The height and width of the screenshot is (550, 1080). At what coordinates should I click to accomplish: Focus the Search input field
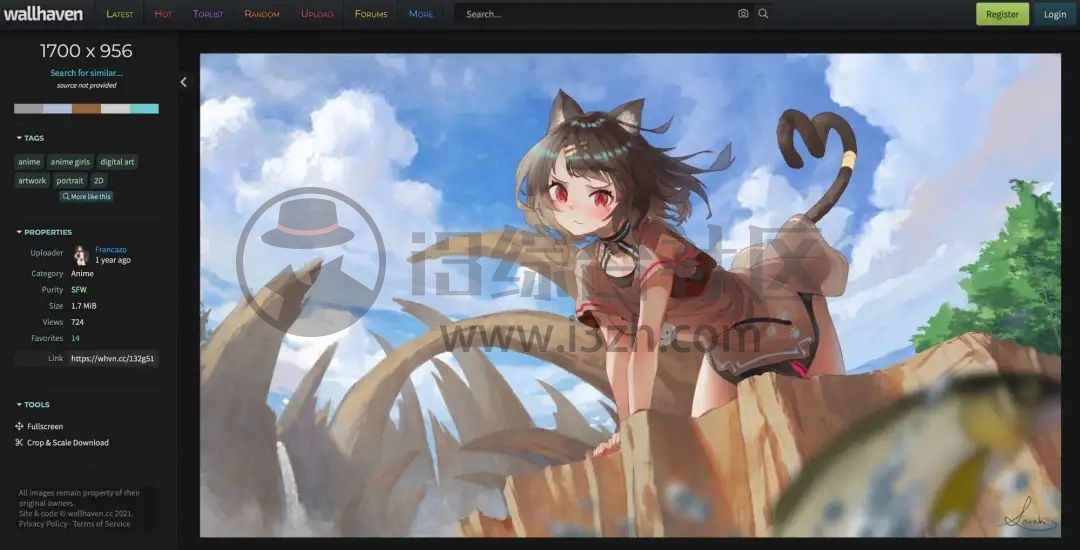pyautogui.click(x=596, y=14)
